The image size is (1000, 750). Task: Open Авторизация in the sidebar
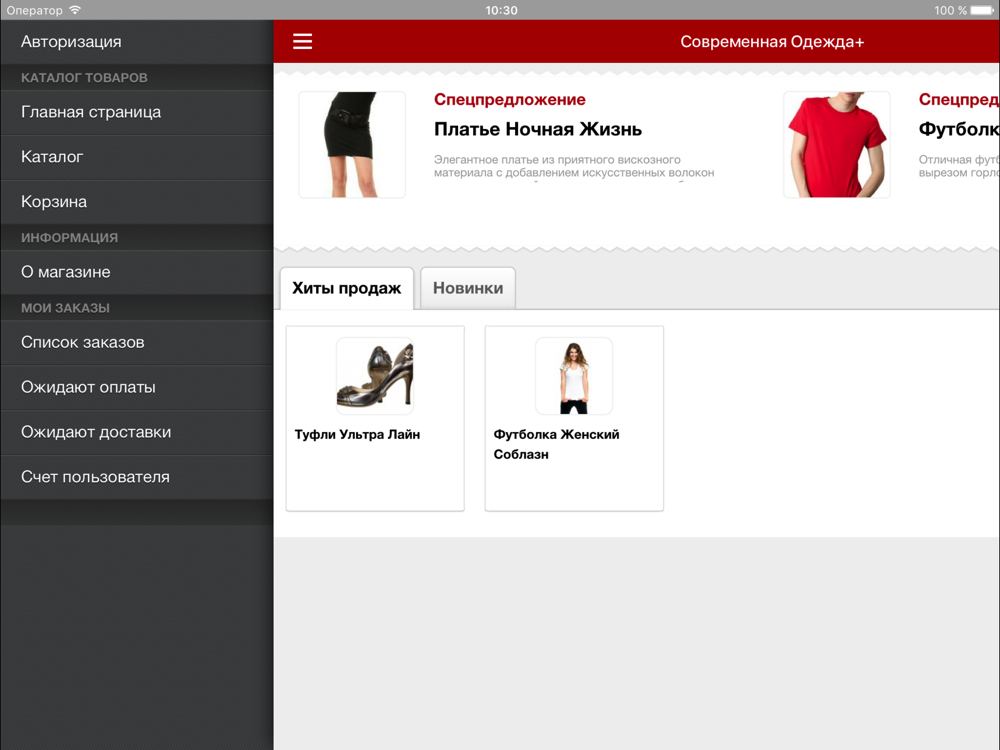[x=136, y=41]
